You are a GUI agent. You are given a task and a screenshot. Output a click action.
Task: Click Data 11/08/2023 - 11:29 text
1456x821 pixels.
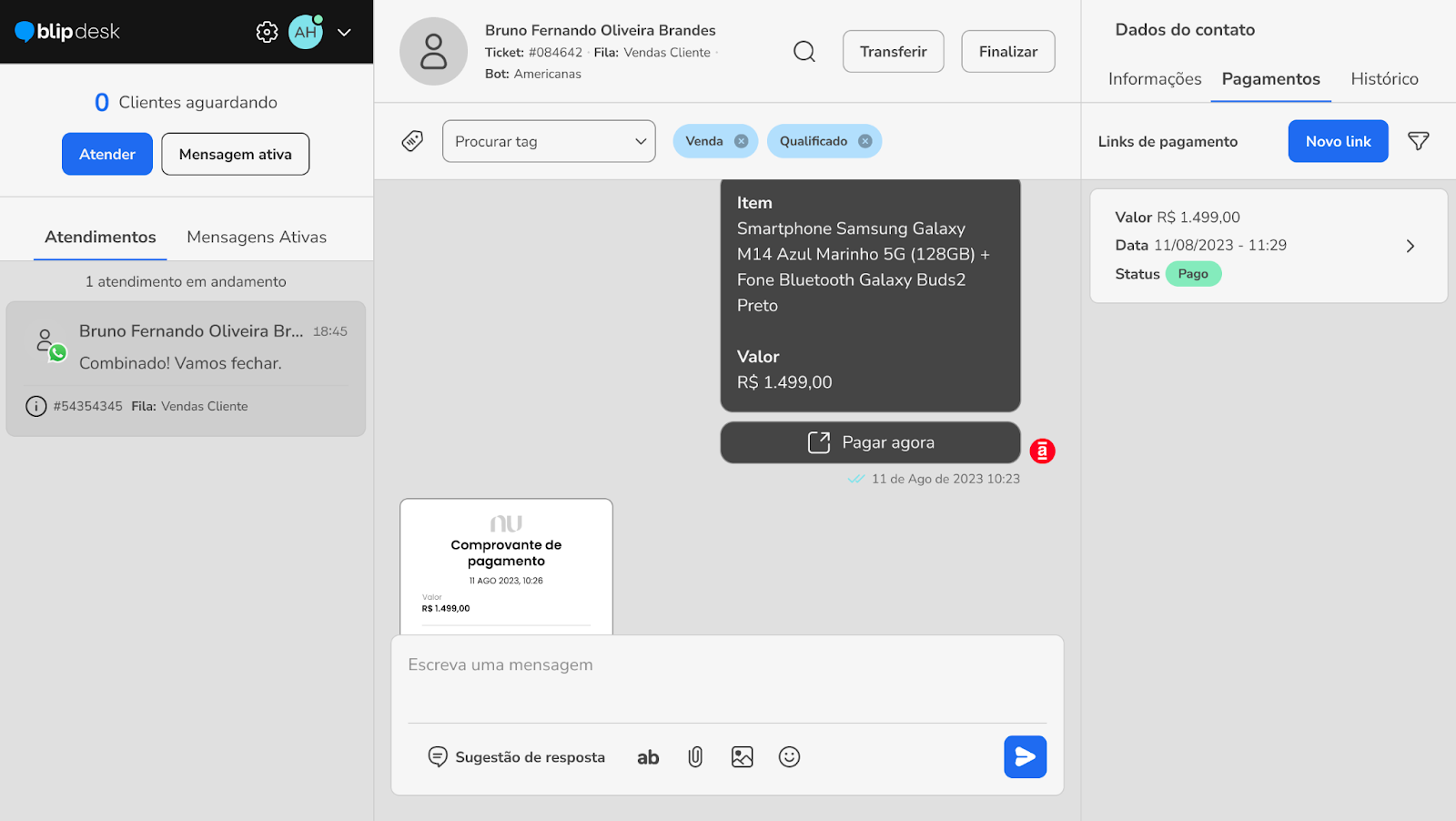pyautogui.click(x=1201, y=245)
